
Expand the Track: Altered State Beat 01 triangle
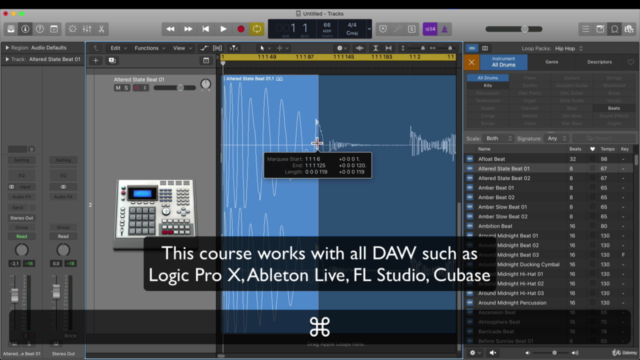tap(7, 59)
